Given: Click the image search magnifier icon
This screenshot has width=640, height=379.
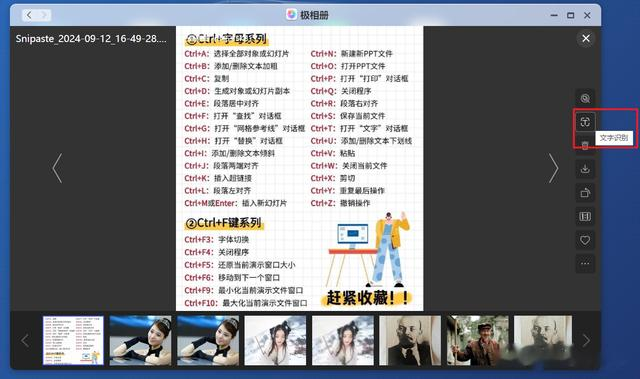Looking at the screenshot, I should pyautogui.click(x=585, y=98).
